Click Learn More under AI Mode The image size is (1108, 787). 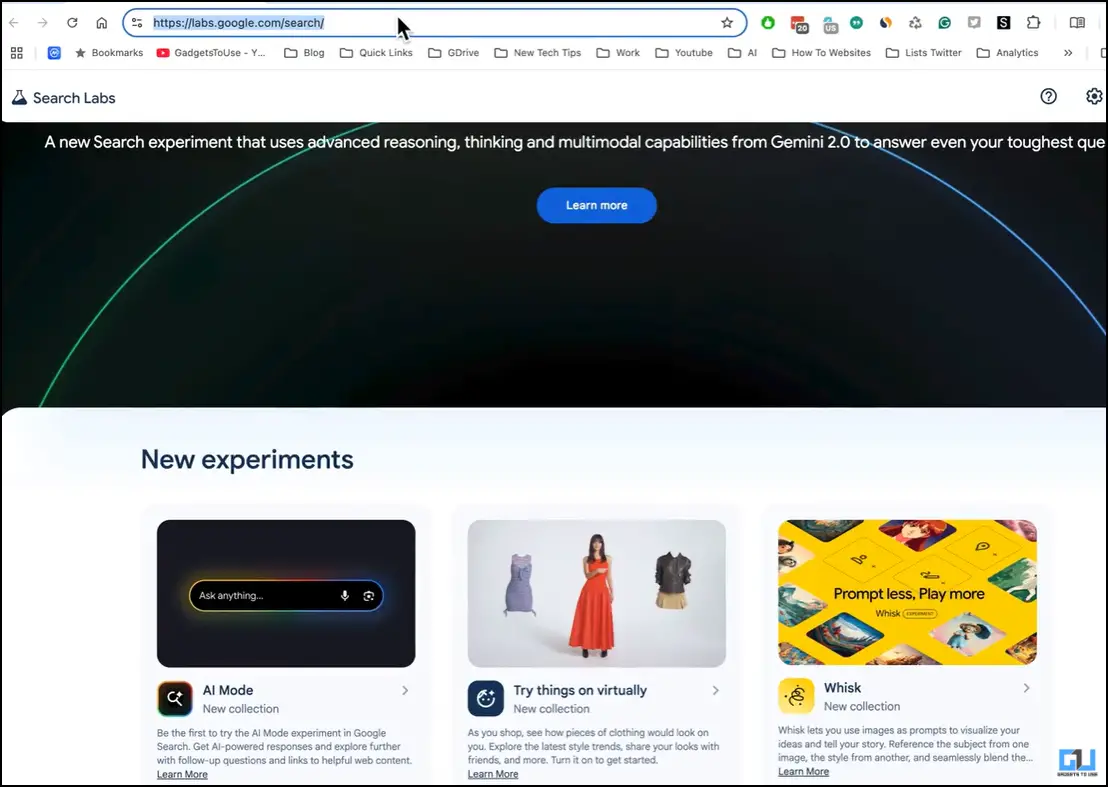[182, 774]
